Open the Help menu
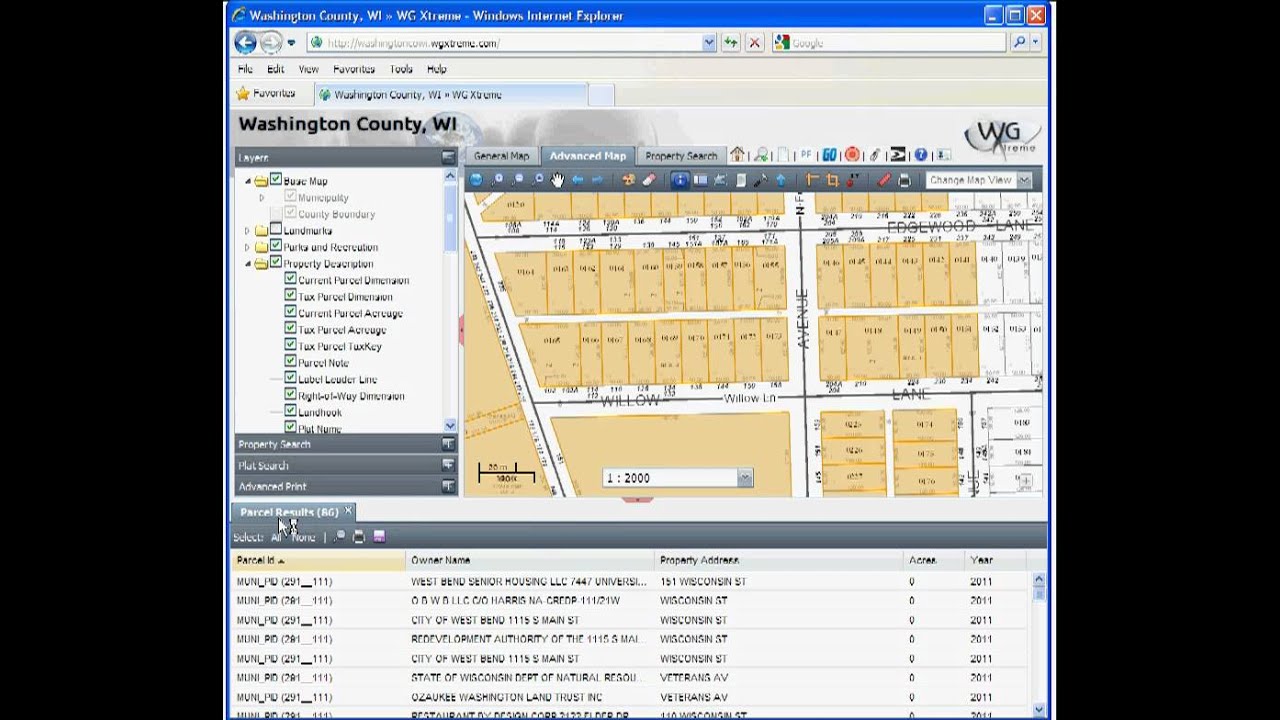Screen dimensions: 1280x720 click(x=437, y=69)
